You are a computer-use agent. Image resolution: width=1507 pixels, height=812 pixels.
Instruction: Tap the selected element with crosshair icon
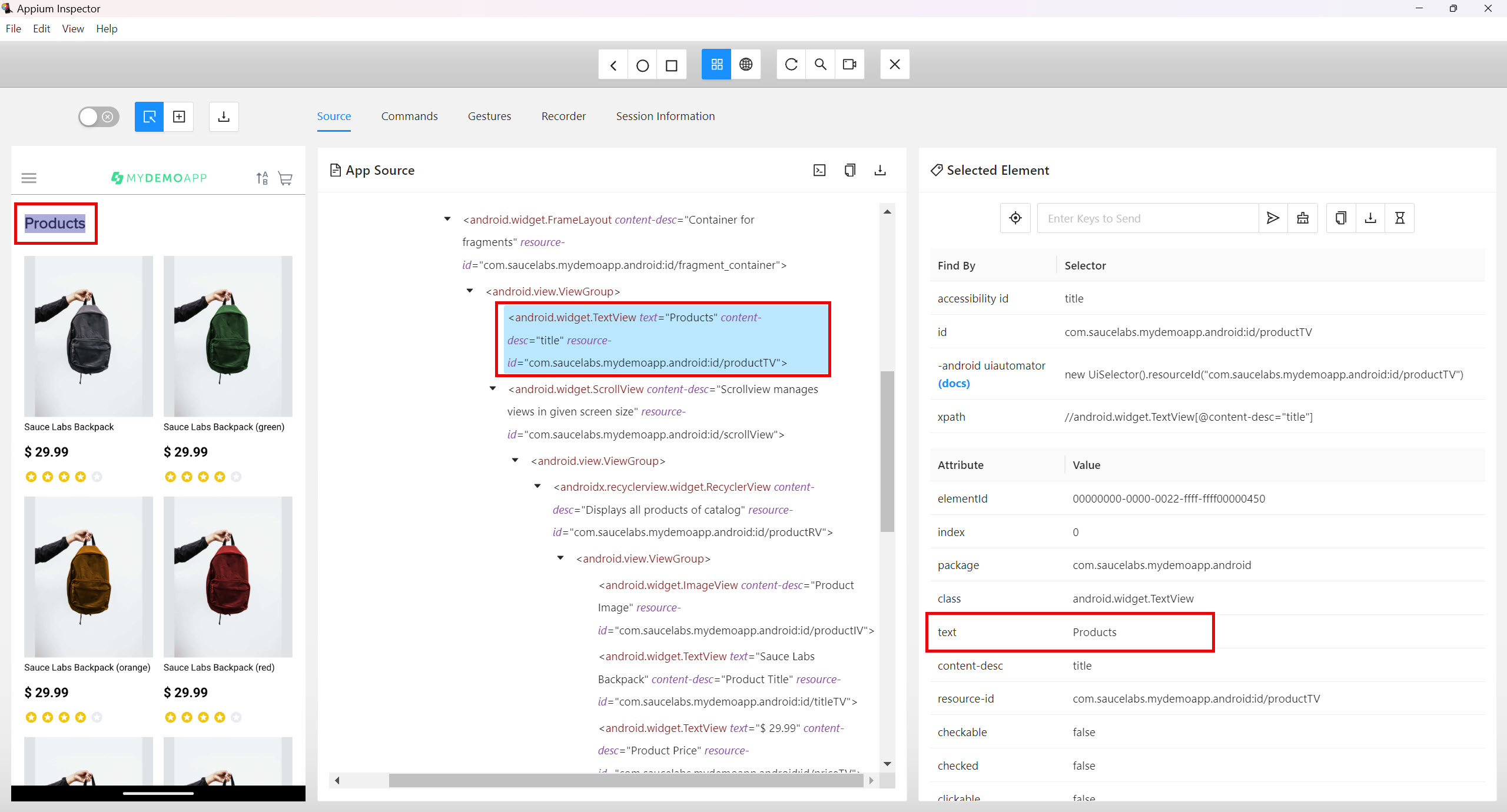pos(1015,218)
